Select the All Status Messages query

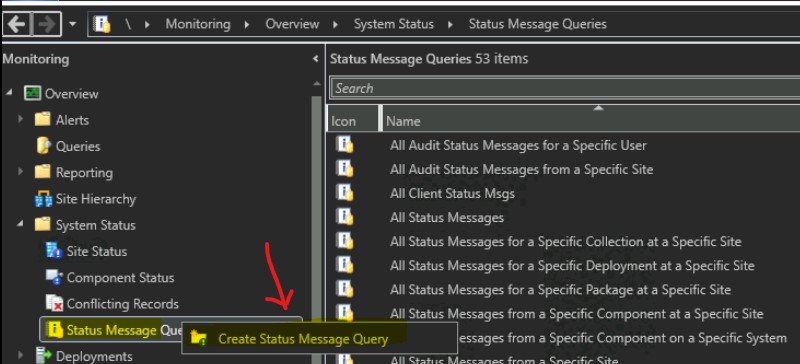446,217
